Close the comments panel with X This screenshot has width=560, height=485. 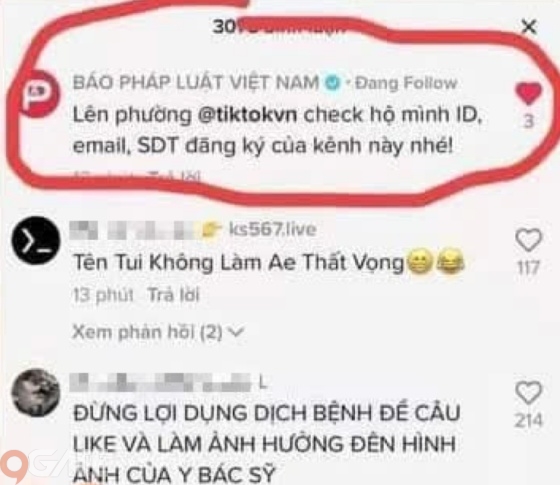(x=529, y=27)
